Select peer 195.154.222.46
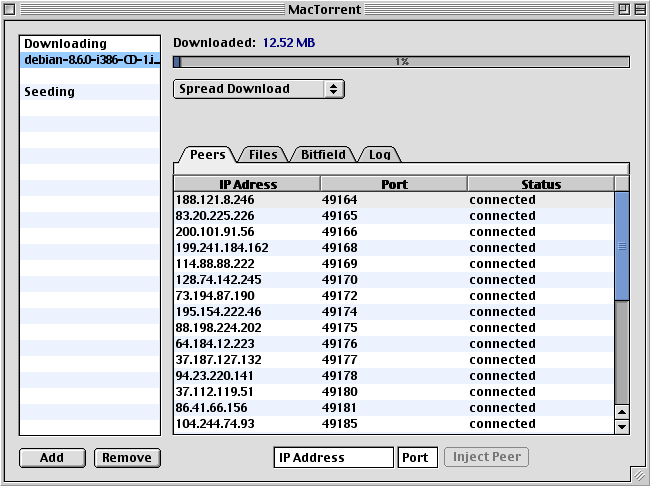The width and height of the screenshot is (650, 486). tap(394, 312)
